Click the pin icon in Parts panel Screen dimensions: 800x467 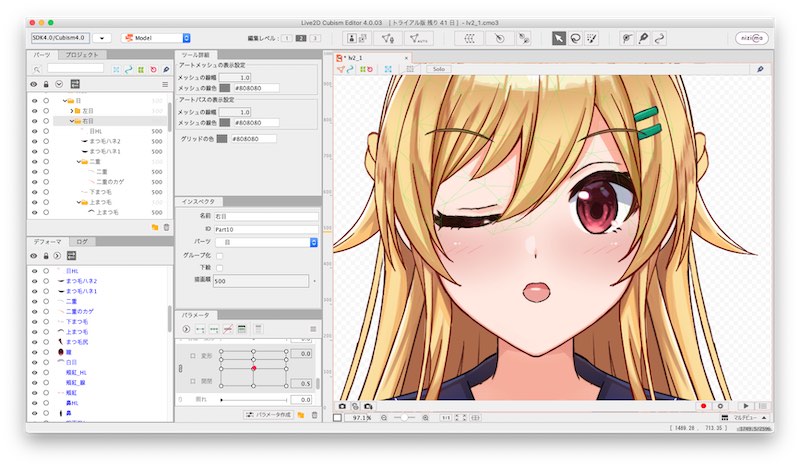coord(166,69)
